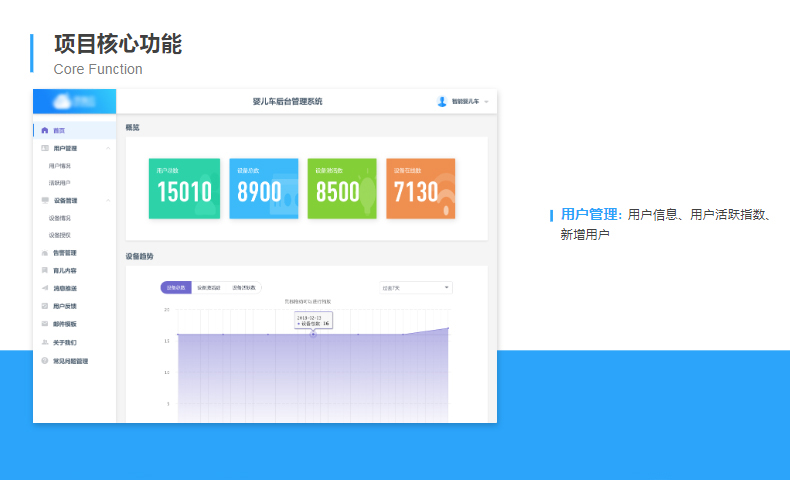The width and height of the screenshot is (790, 480).
Task: Click the highlighted chart data point
Action: 313,334
